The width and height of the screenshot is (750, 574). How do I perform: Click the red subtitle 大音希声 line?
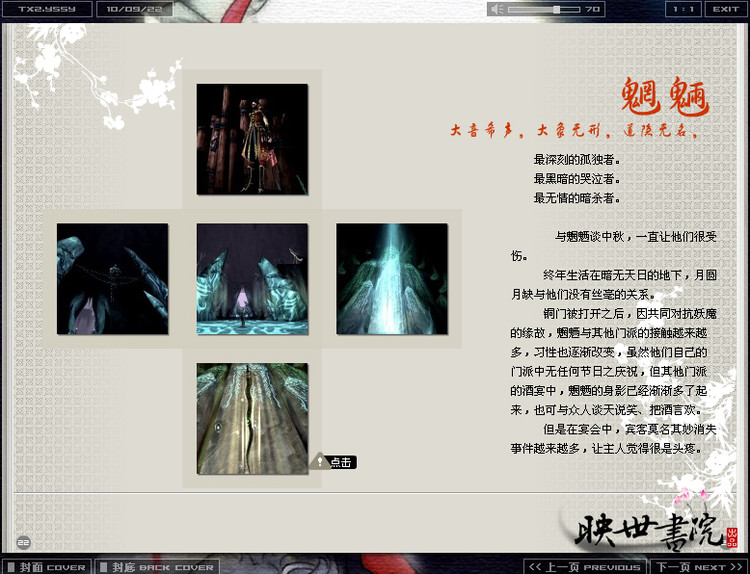[574, 130]
